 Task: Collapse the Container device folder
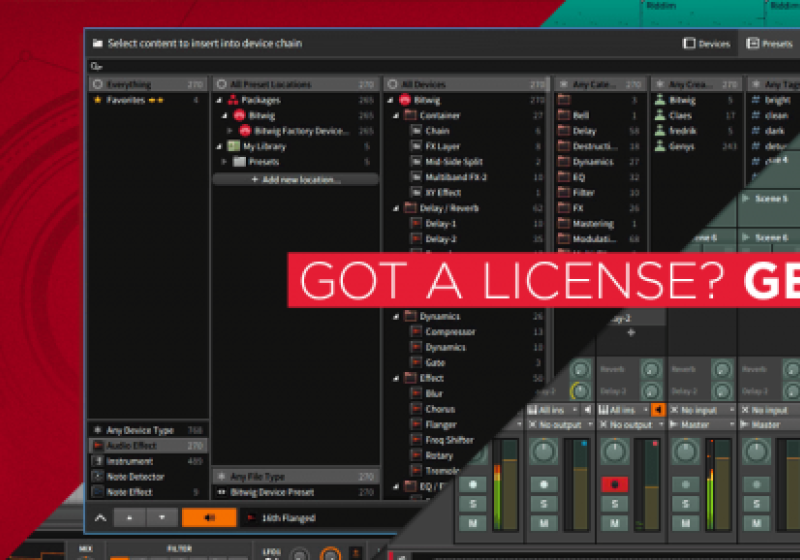coord(396,116)
